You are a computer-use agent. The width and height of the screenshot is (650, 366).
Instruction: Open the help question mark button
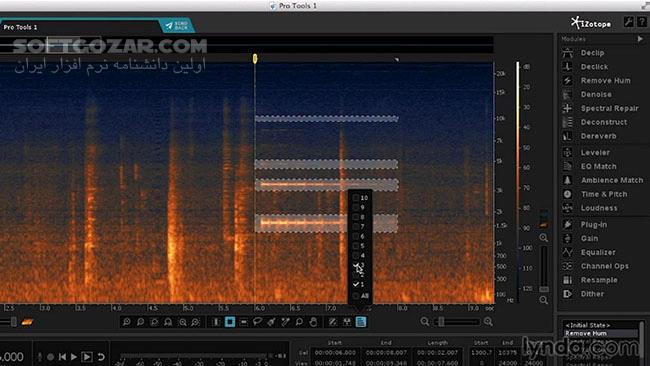(x=642, y=22)
